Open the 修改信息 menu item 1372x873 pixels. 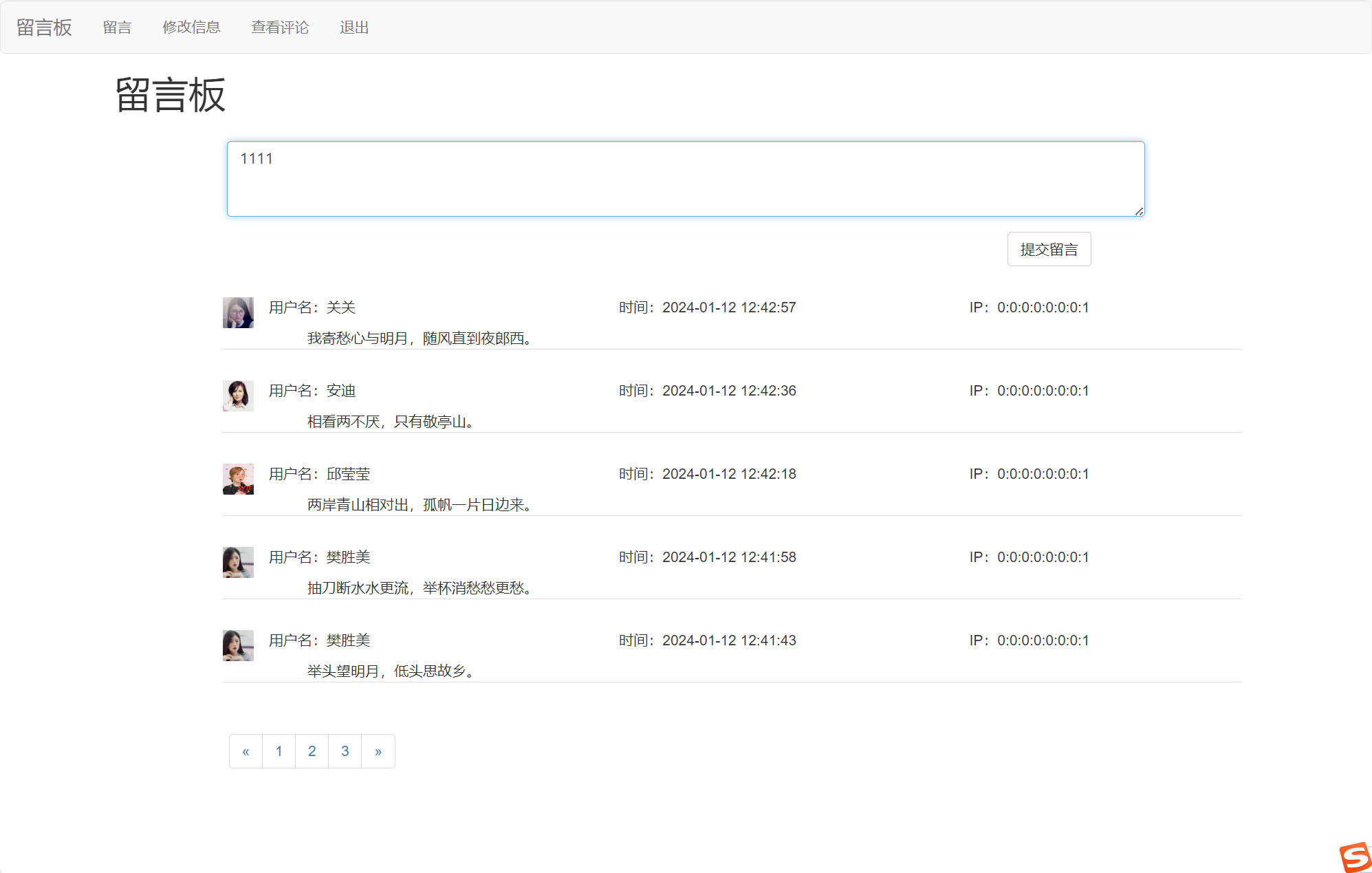coord(191,28)
